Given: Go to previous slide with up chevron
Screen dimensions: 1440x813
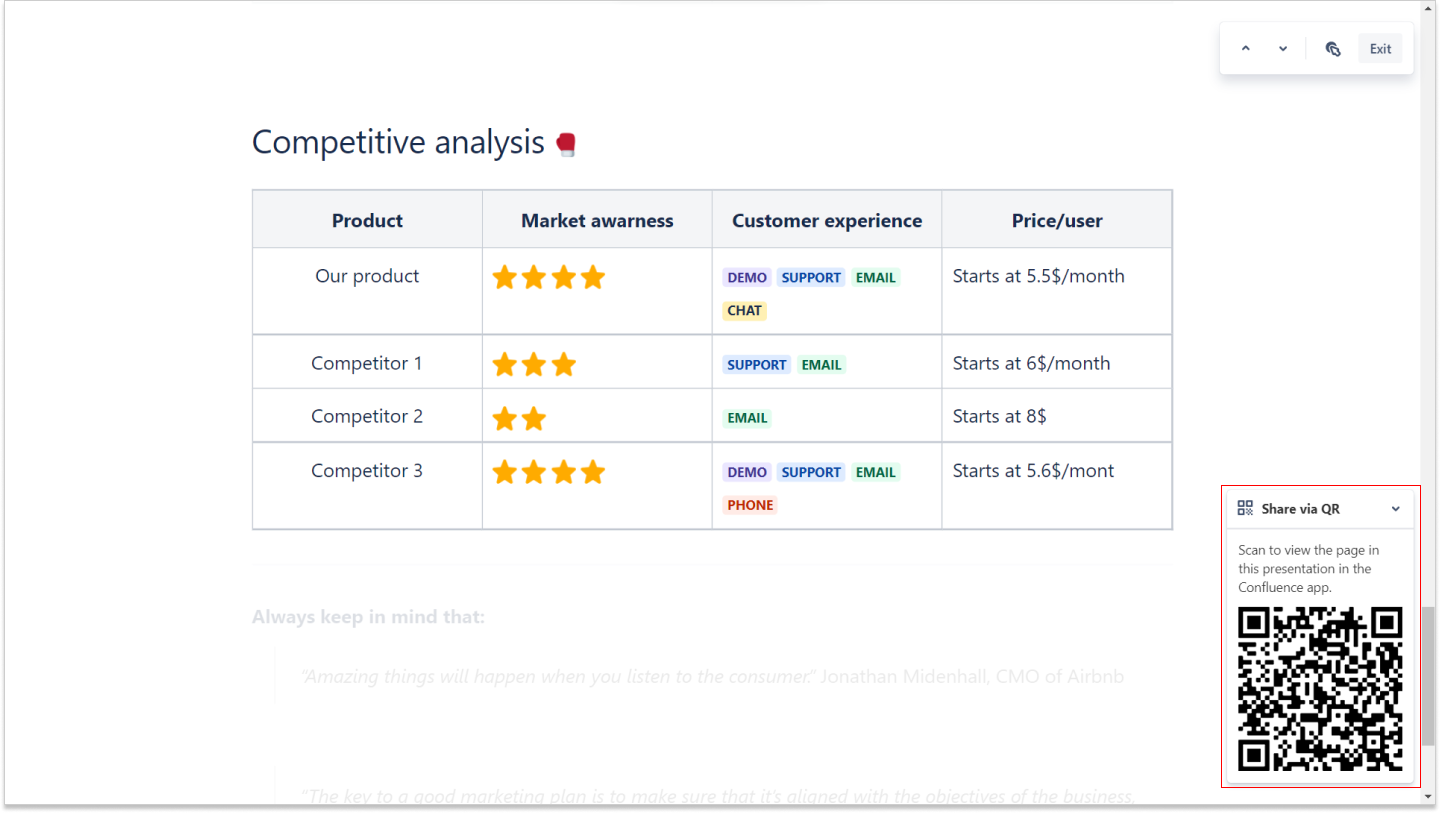Looking at the screenshot, I should (x=1245, y=49).
